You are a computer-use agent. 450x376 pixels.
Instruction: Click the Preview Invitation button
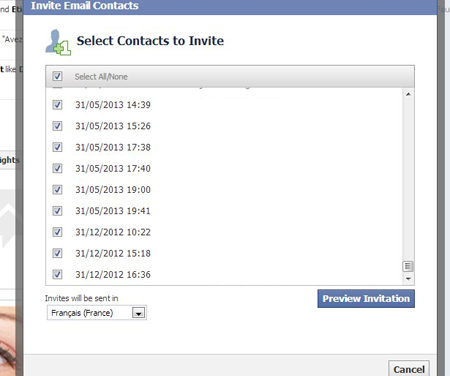point(366,299)
